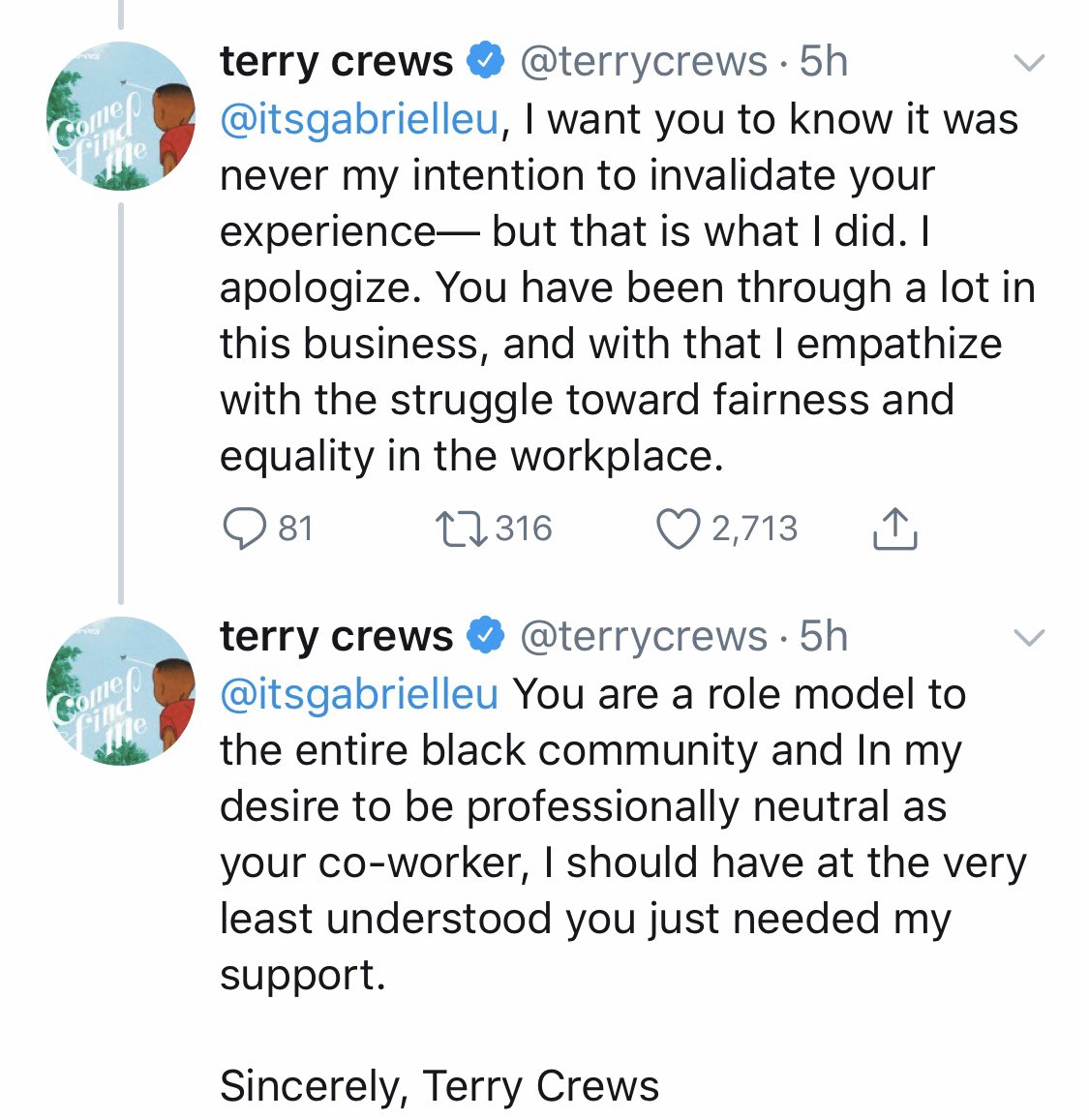Screen dimensions: 1089x1120
Task: Click the reply speech bubble icon
Action: coord(244,530)
